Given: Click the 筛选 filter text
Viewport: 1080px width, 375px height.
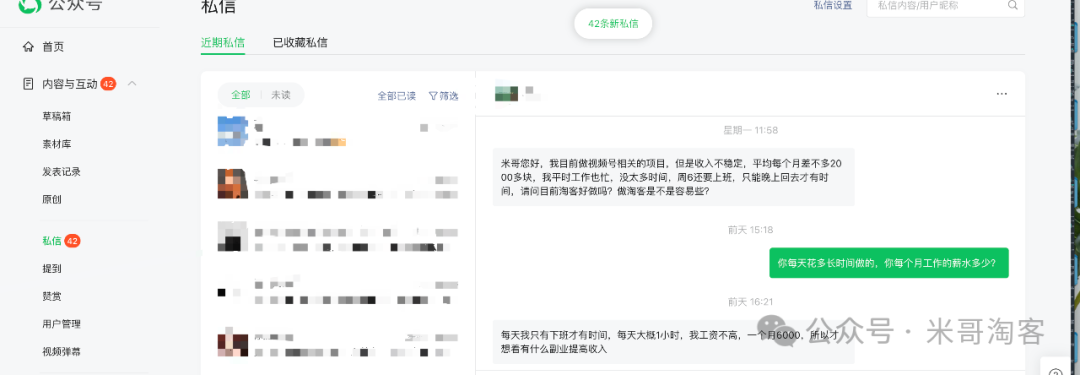Looking at the screenshot, I should (449, 96).
